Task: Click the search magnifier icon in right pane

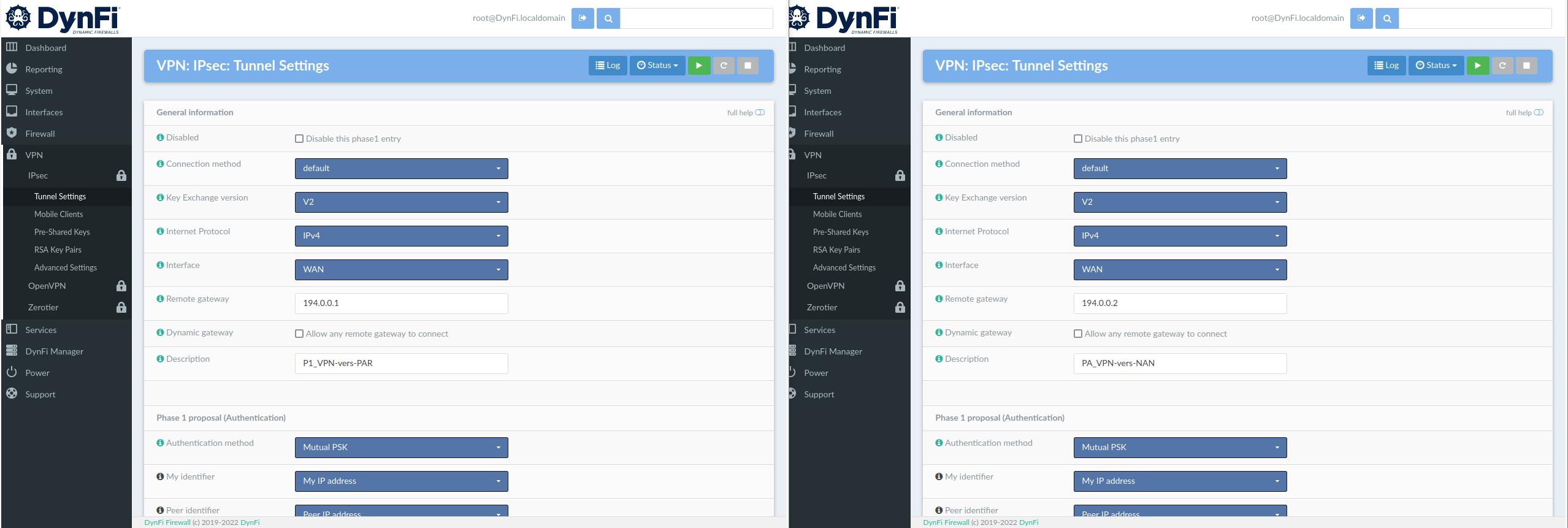Action: pyautogui.click(x=1387, y=18)
